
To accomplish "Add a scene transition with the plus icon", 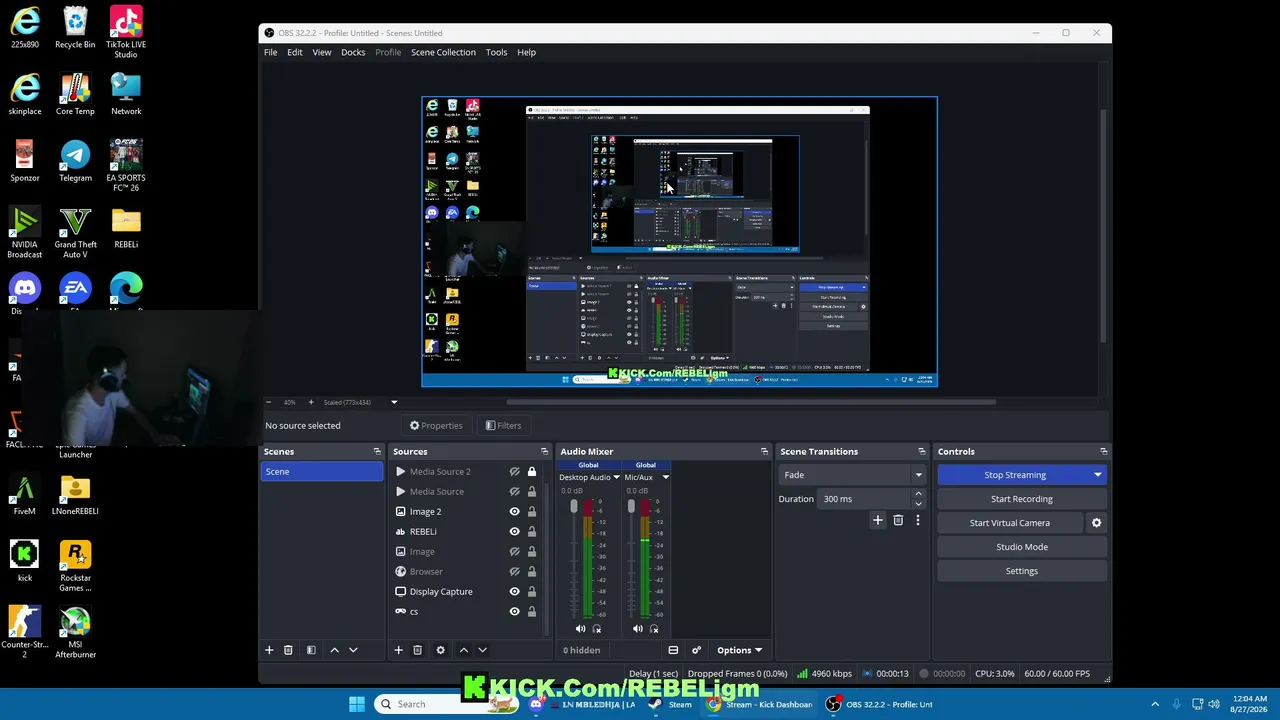I will [878, 520].
